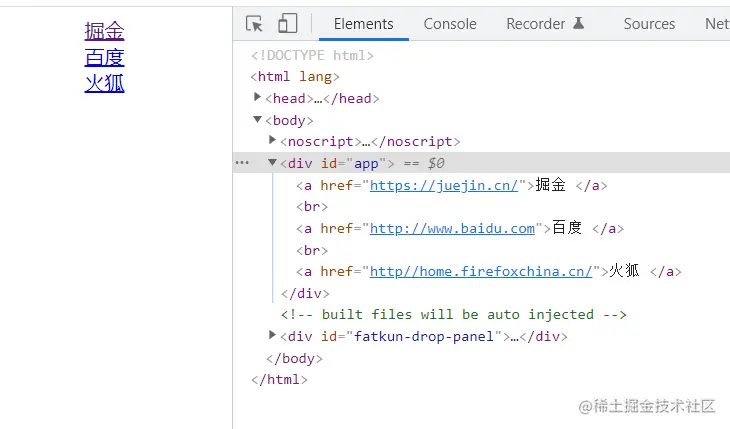The image size is (730, 429).
Task: Open the Recorder tab
Action: pyautogui.click(x=536, y=24)
